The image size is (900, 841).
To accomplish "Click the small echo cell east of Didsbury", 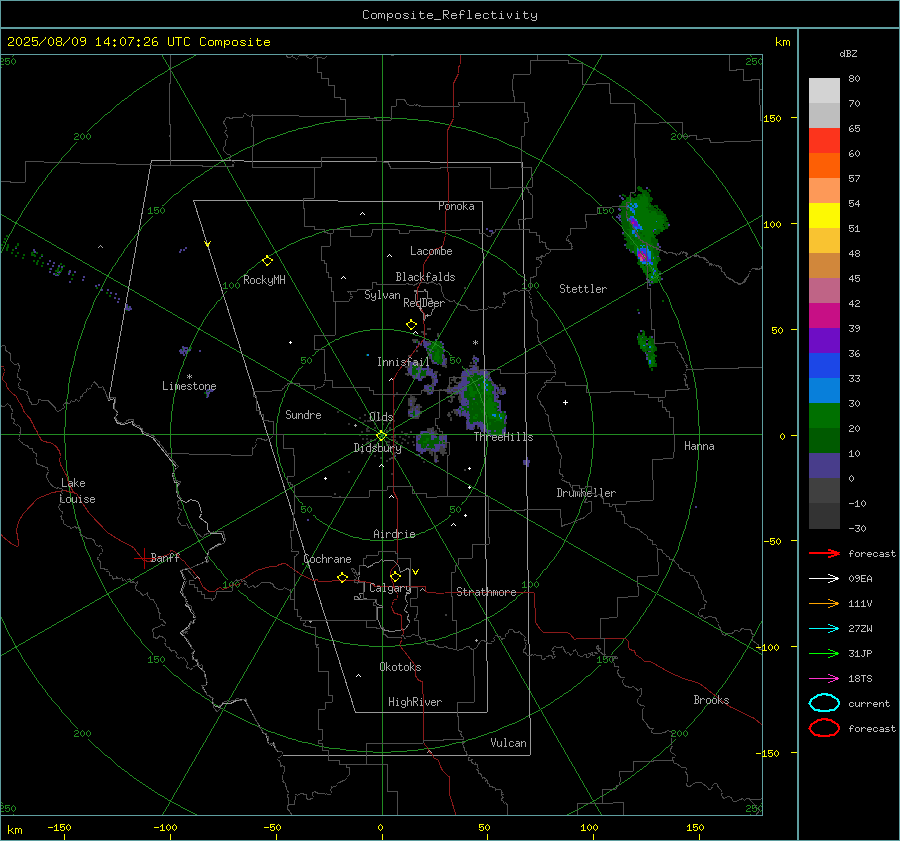I will 430,443.
